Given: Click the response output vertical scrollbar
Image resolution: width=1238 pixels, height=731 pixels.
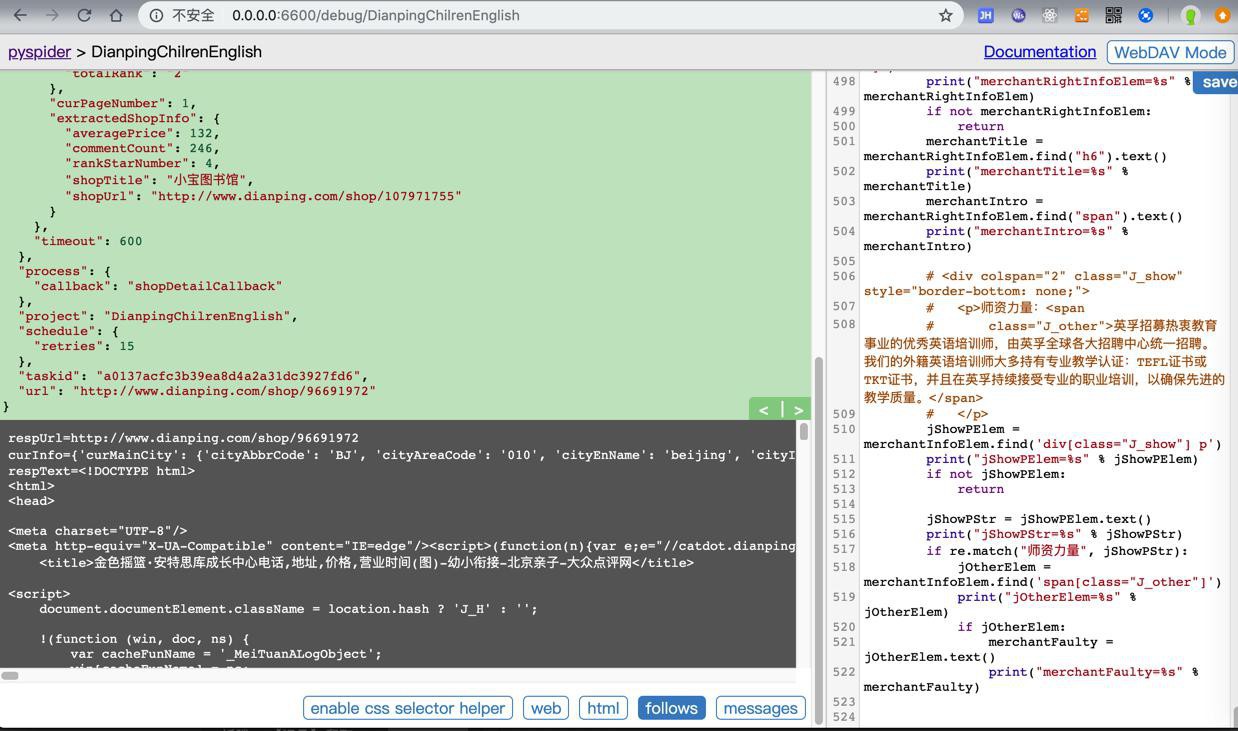Looking at the screenshot, I should point(803,431).
